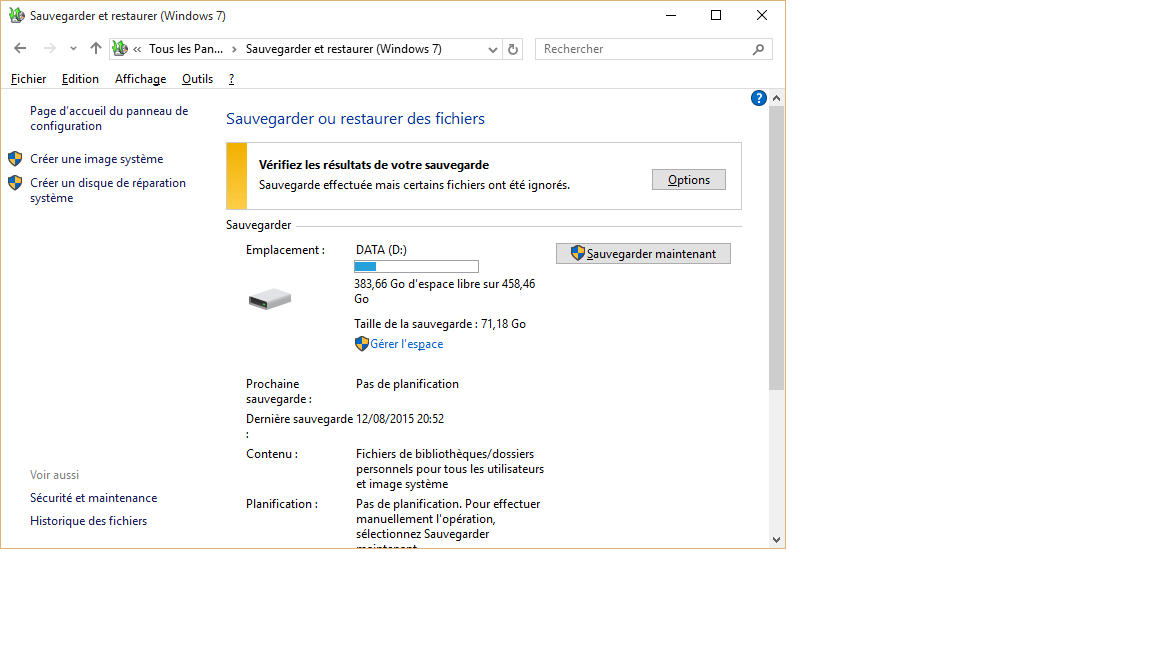
Task: Refresh the page with the refresh icon
Action: pyautogui.click(x=513, y=49)
